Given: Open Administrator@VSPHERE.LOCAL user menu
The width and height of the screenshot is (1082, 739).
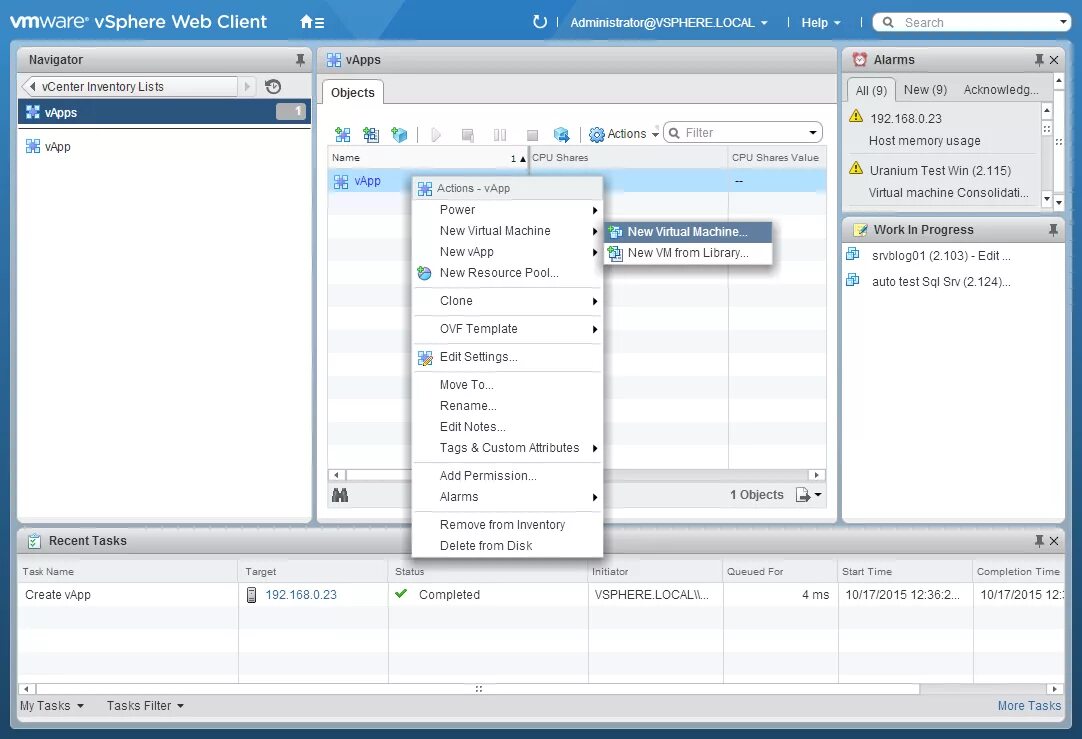Looking at the screenshot, I should 669,23.
